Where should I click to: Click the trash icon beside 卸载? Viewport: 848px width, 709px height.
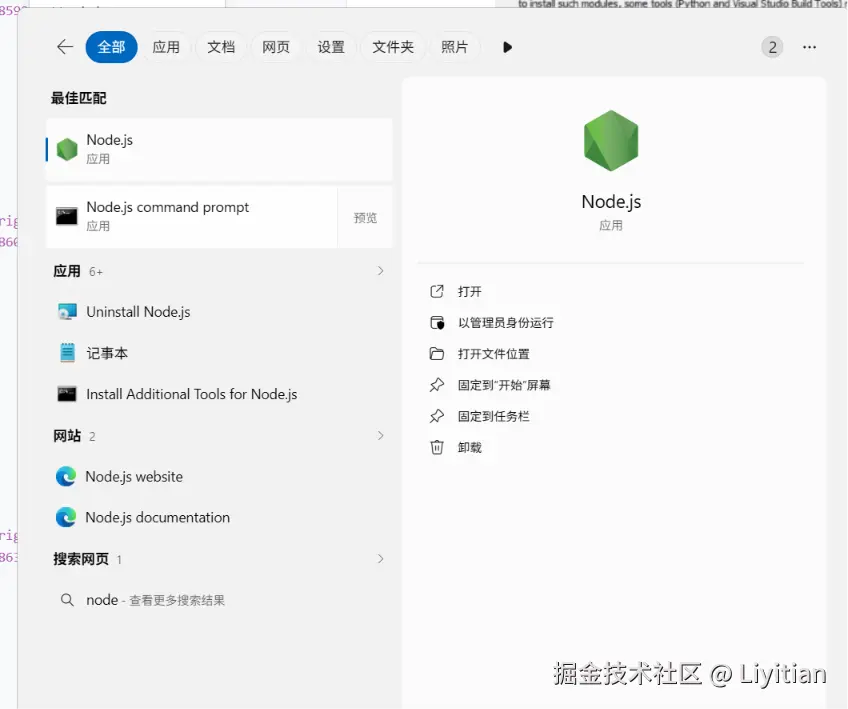coord(437,447)
